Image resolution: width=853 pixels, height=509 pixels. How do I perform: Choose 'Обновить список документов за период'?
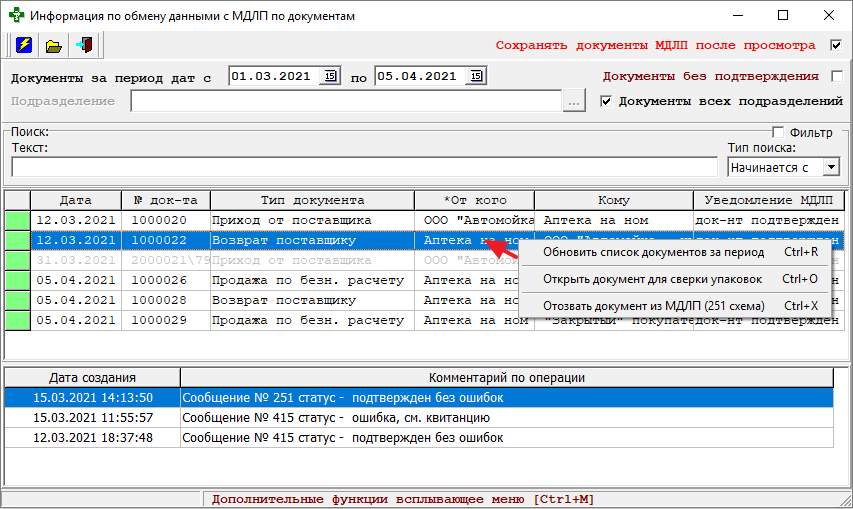[x=638, y=252]
